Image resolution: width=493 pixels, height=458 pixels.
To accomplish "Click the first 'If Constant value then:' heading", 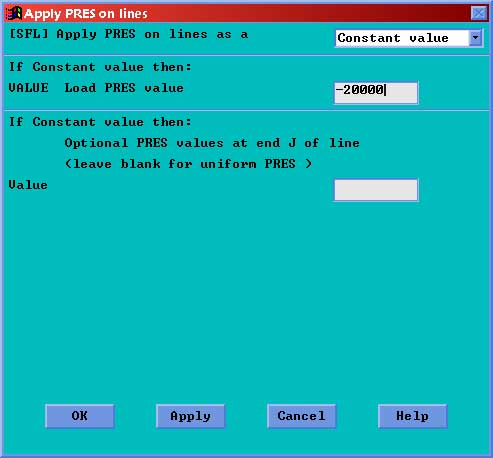I will pyautogui.click(x=100, y=67).
